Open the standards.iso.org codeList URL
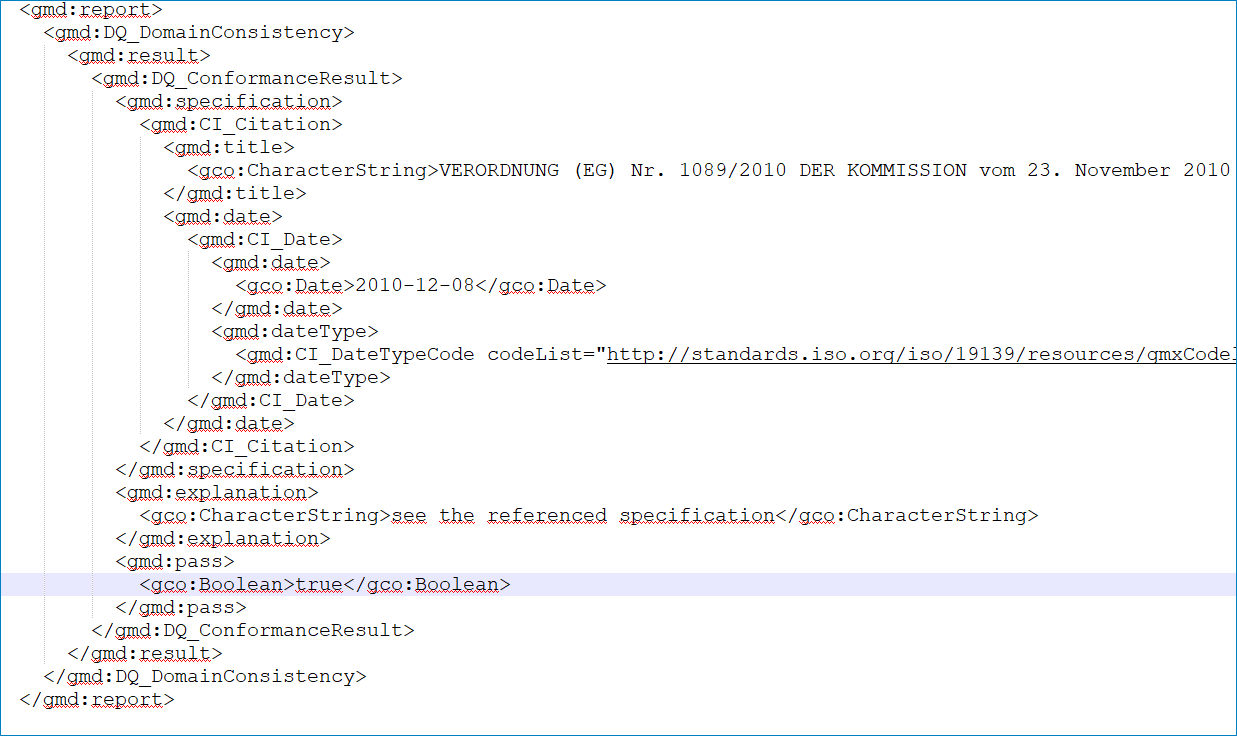The image size is (1237, 736). 921,354
